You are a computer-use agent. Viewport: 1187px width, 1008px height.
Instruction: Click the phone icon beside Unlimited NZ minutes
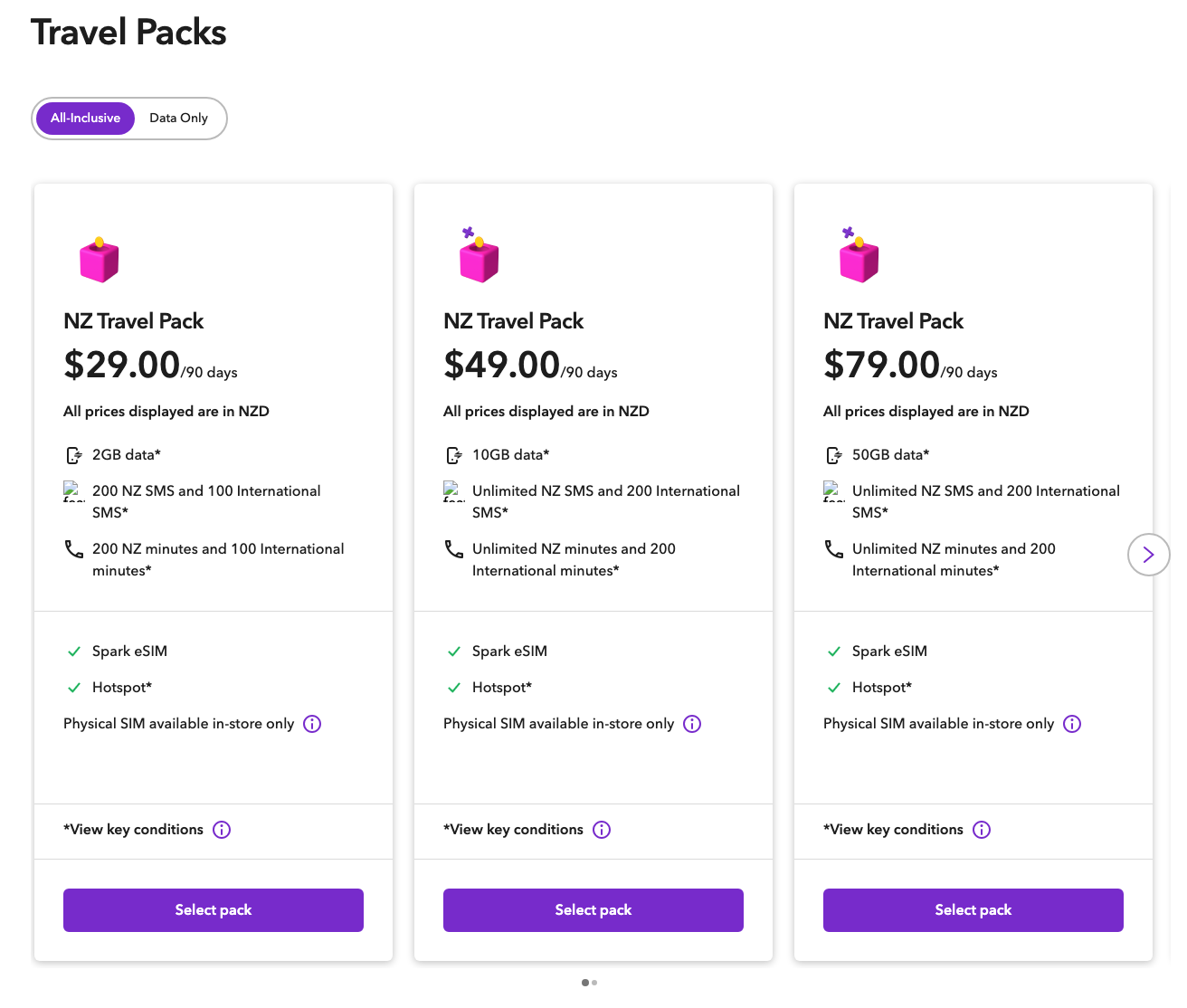pos(453,549)
